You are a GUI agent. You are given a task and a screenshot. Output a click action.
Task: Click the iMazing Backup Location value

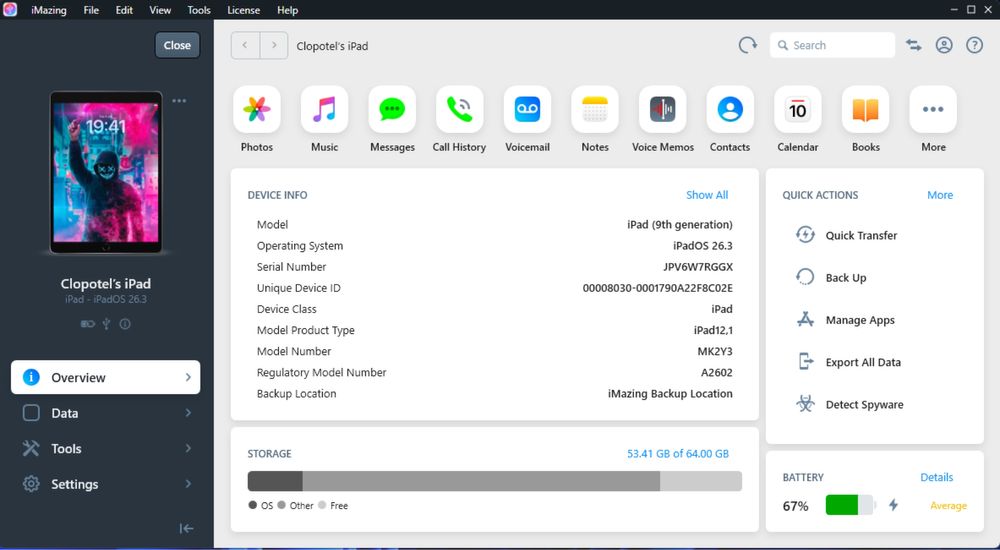point(670,394)
